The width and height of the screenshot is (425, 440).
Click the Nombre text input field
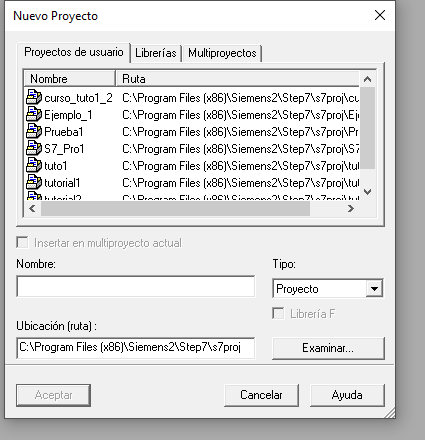click(136, 286)
